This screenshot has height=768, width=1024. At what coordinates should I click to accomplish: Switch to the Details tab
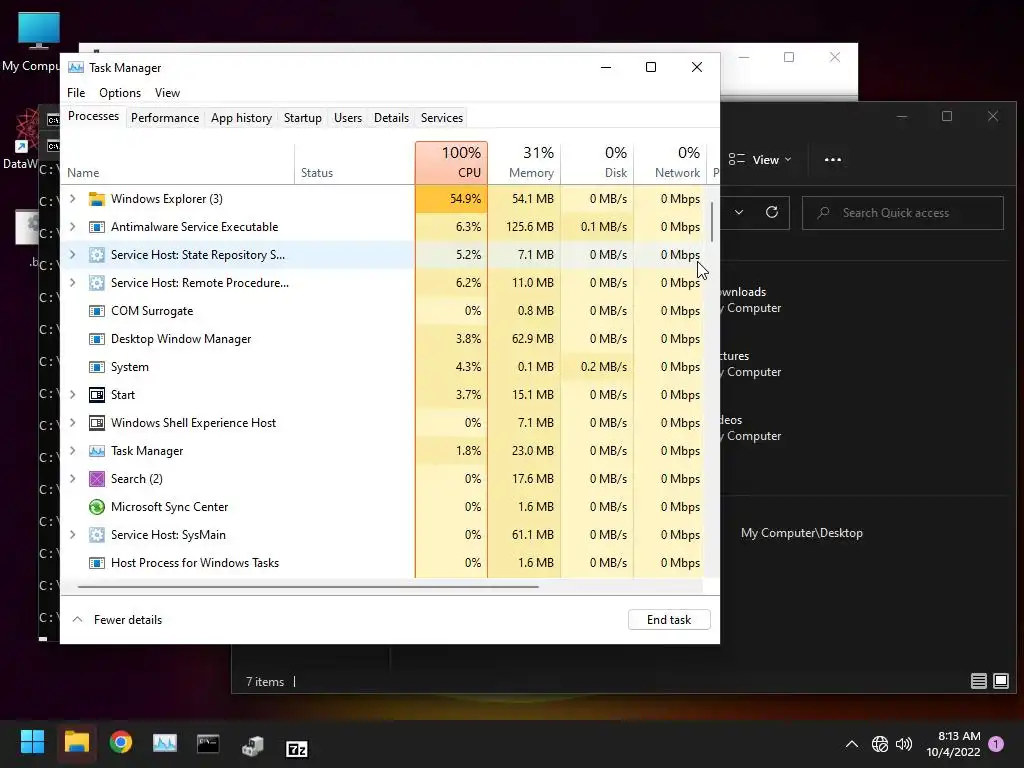(391, 118)
